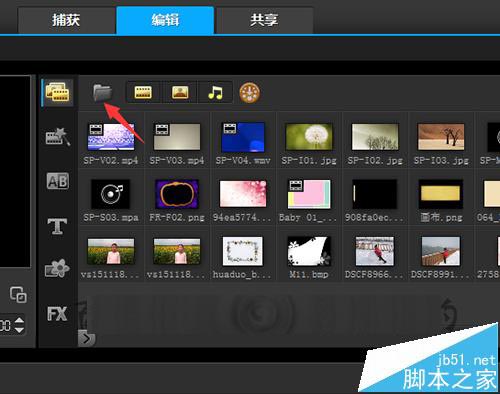
Task: Toggle audio files filter in library
Action: pos(215,92)
